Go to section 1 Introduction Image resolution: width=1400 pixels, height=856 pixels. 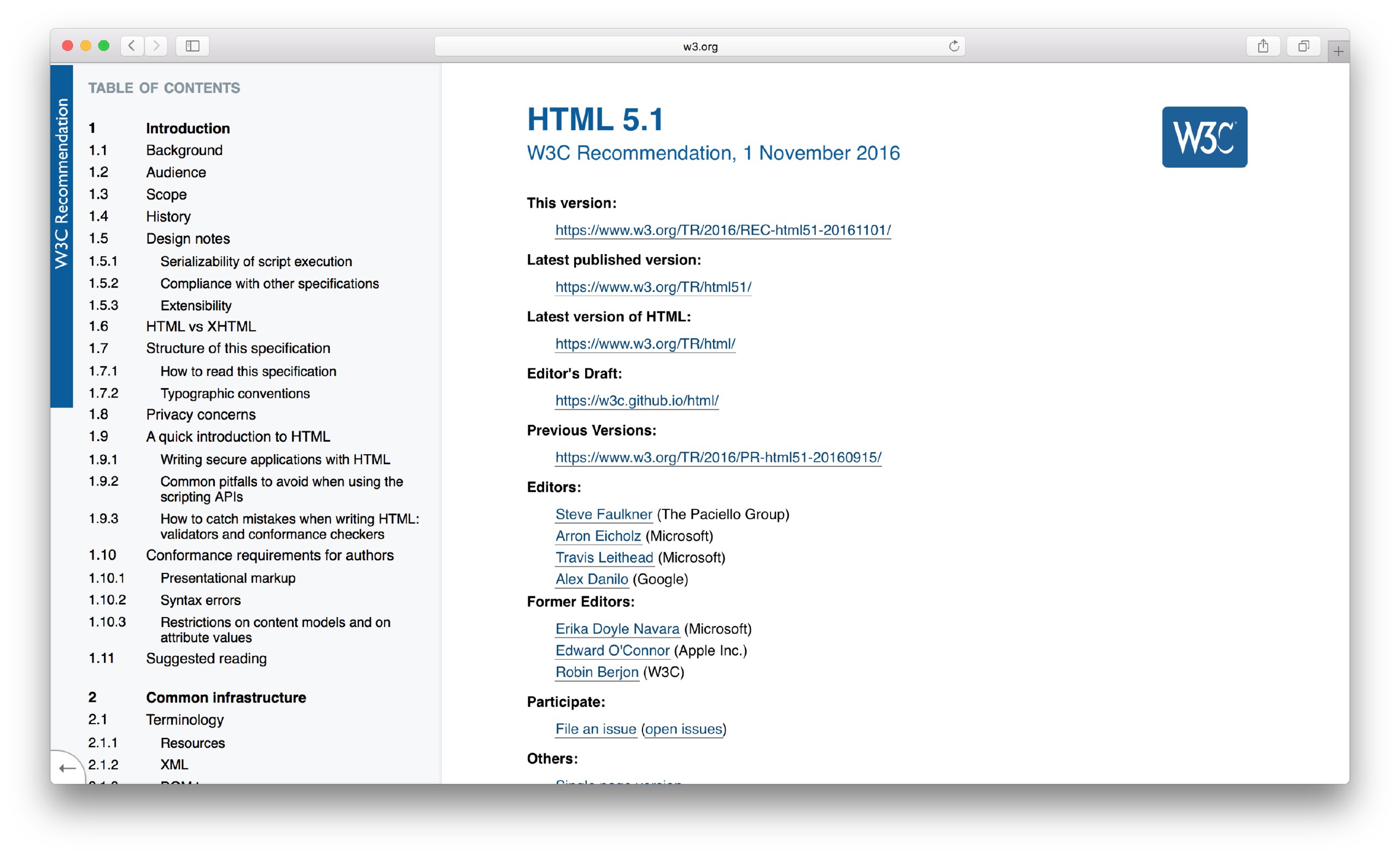coord(188,128)
